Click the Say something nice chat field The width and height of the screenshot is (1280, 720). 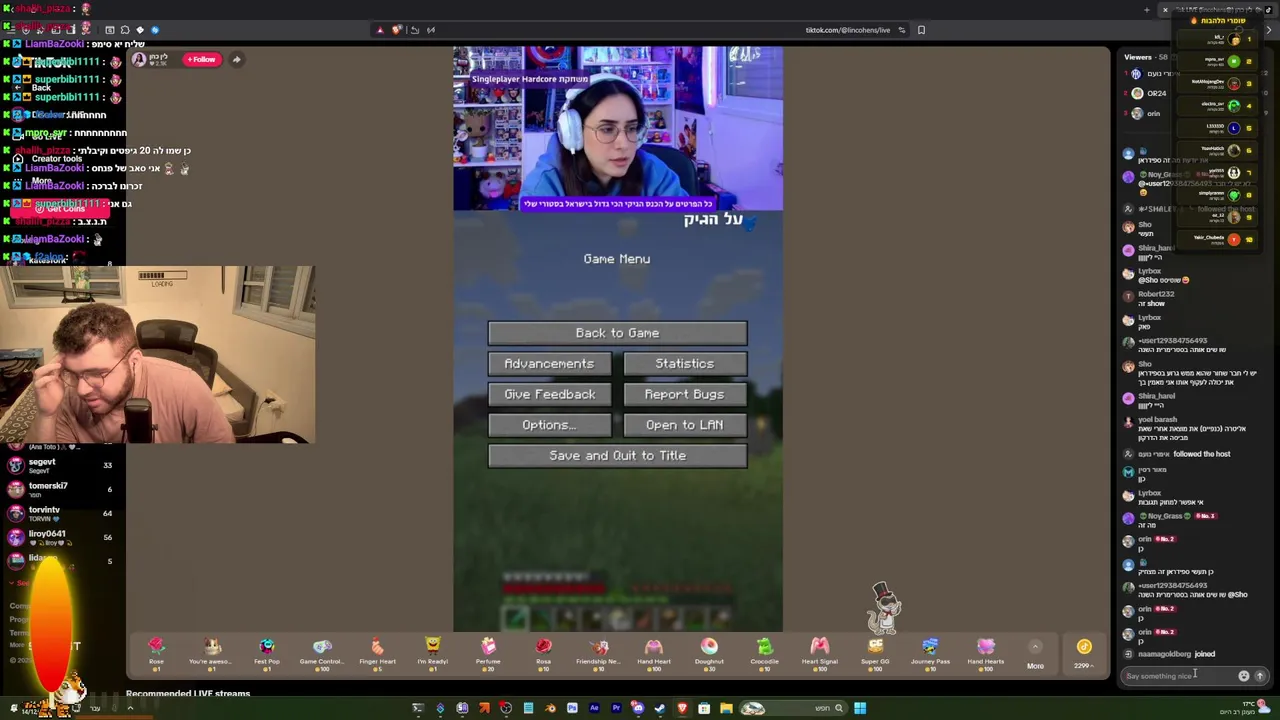1180,676
